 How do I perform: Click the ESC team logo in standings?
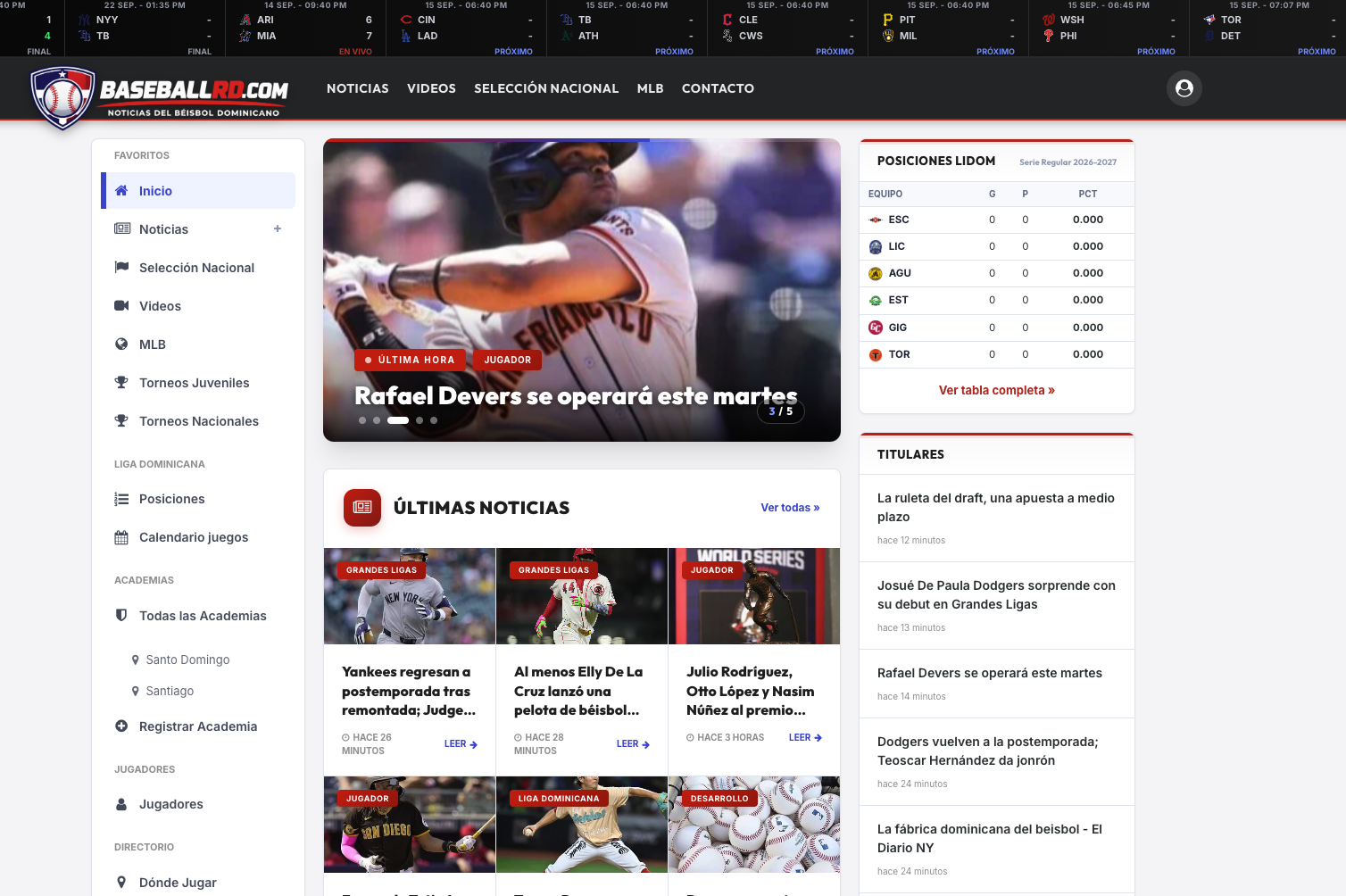coord(876,220)
